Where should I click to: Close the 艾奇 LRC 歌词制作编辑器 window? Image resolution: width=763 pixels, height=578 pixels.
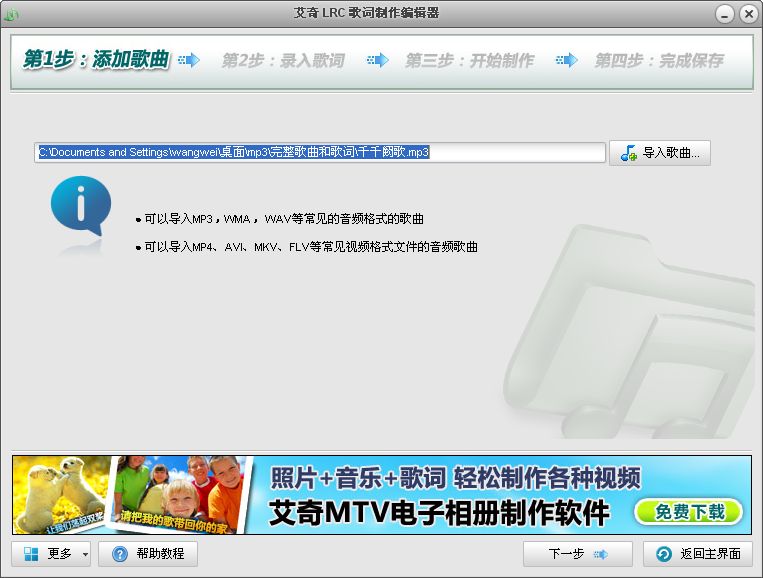coord(748,14)
